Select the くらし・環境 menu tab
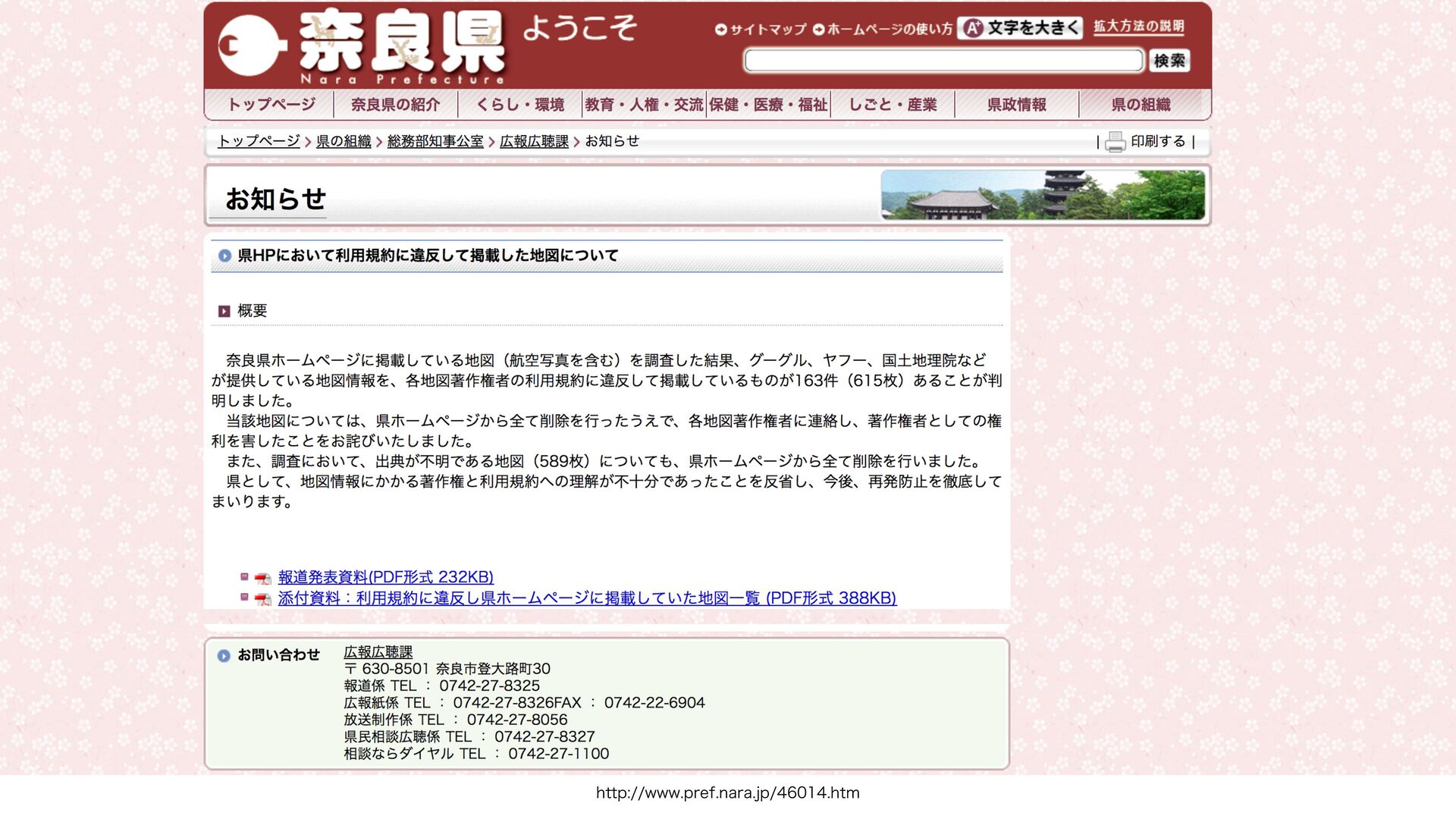 tap(519, 105)
